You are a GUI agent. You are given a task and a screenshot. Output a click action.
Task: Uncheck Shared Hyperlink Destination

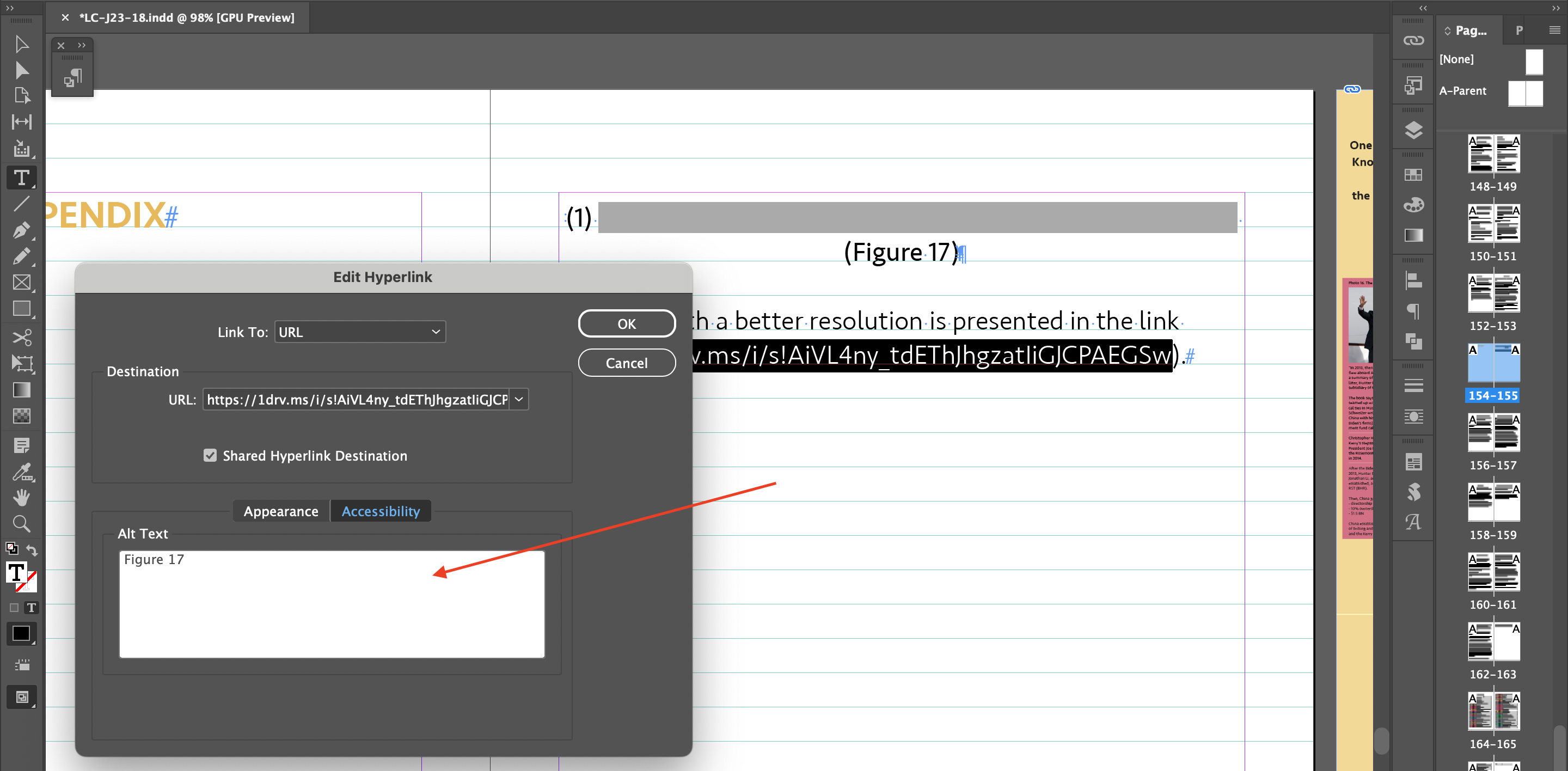coord(210,455)
